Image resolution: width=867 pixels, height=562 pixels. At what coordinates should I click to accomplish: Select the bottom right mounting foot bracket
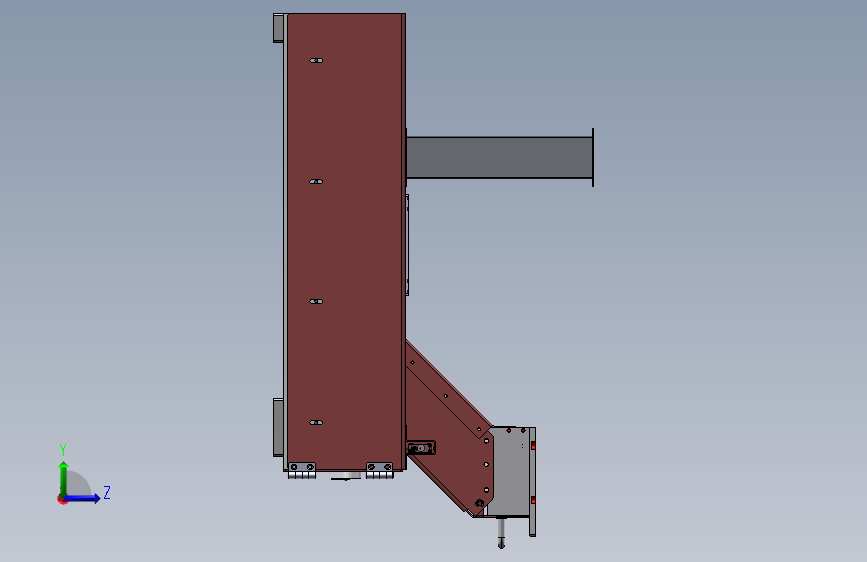(x=379, y=470)
